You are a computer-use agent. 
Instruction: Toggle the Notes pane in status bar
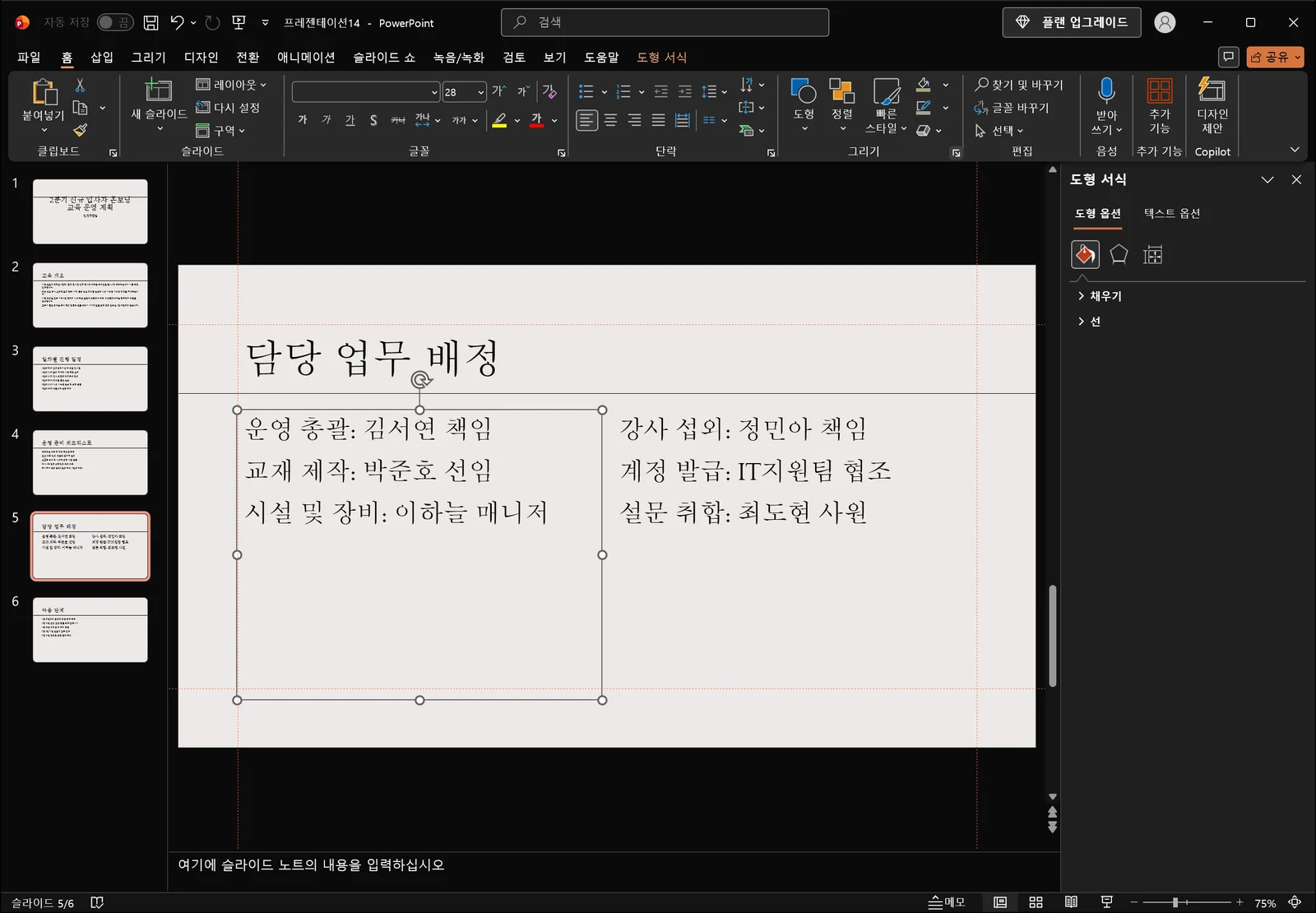tap(947, 902)
